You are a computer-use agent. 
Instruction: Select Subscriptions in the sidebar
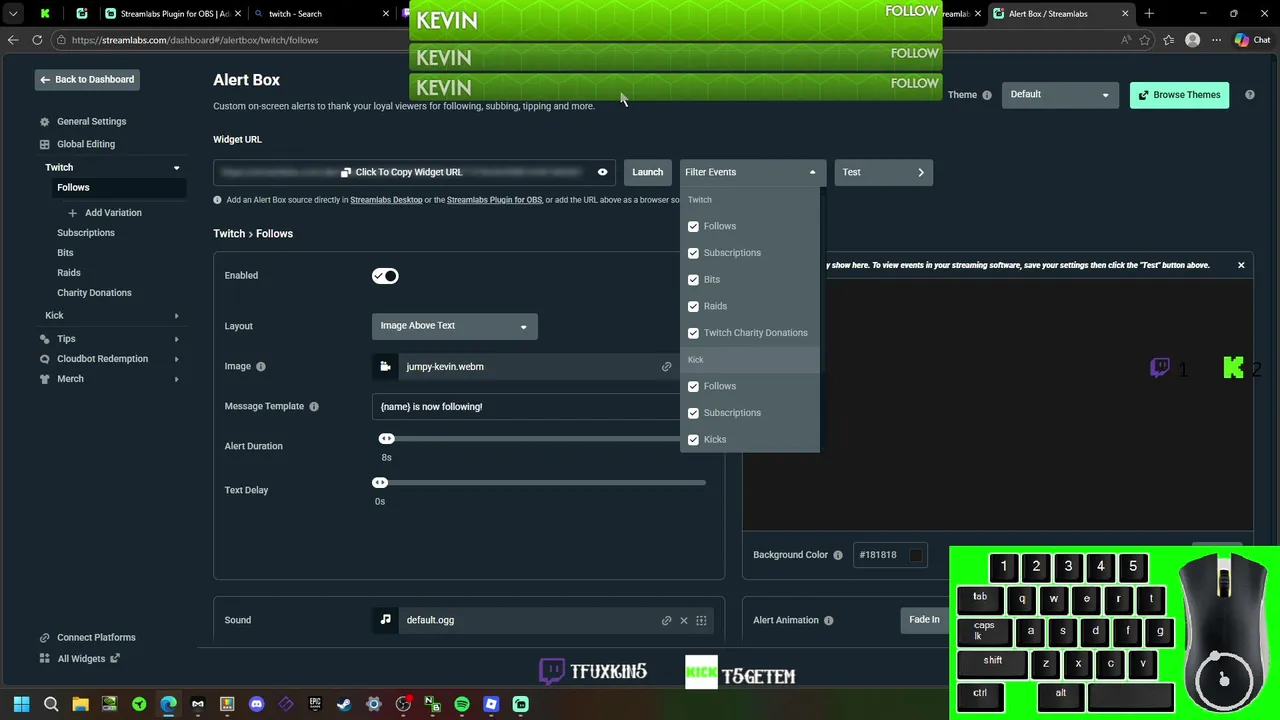[x=86, y=233]
